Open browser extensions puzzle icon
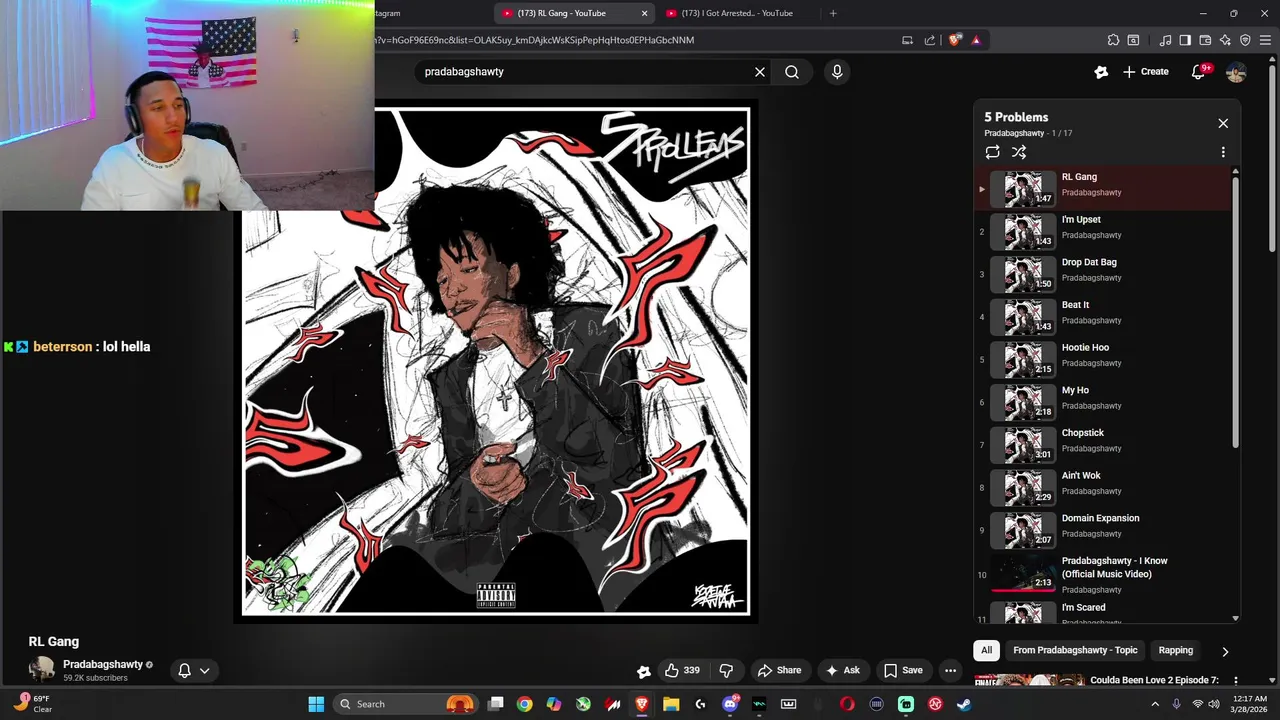Viewport: 1280px width, 720px height. coord(1113,40)
